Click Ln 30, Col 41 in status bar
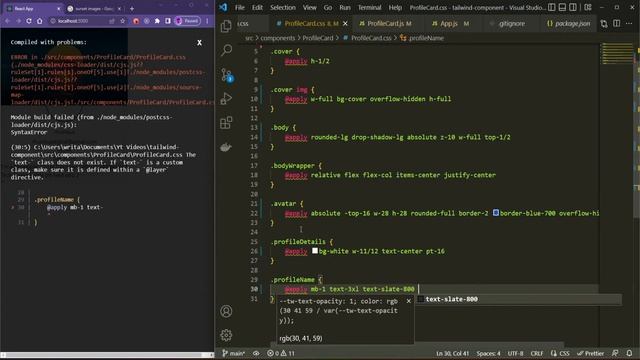640x360 pixels. click(452, 353)
